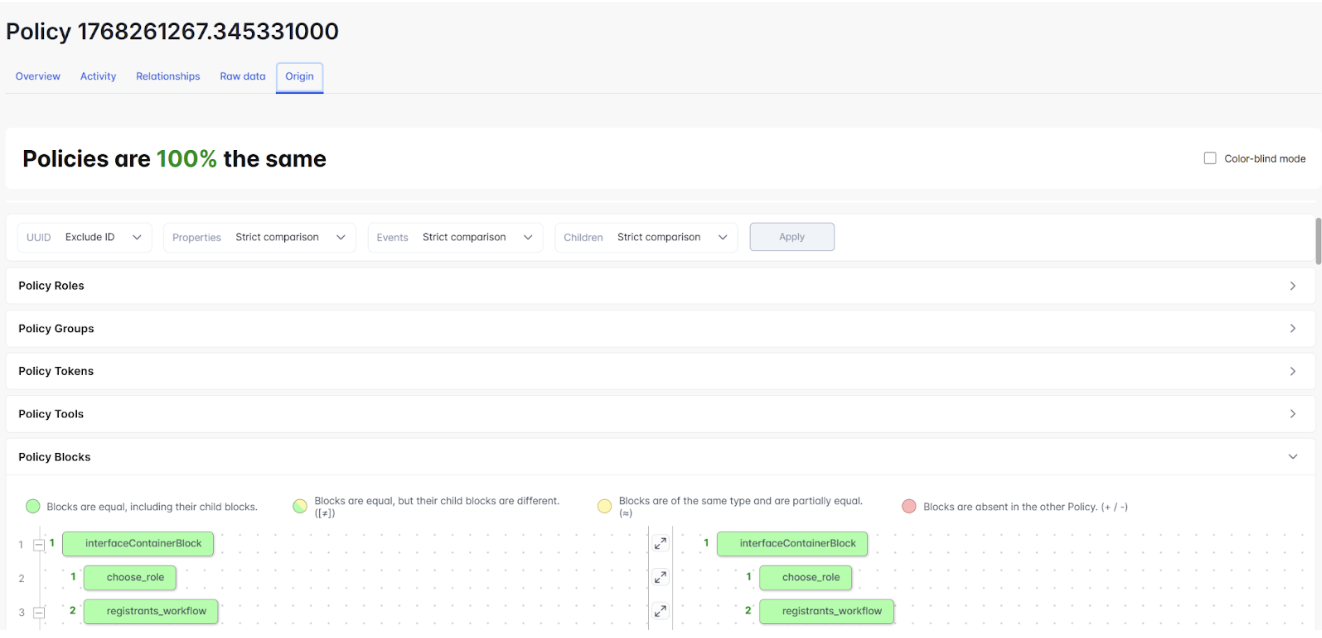Open the Events Strict comparison dropdown
Image resolution: width=1322 pixels, height=638 pixels.
point(454,237)
